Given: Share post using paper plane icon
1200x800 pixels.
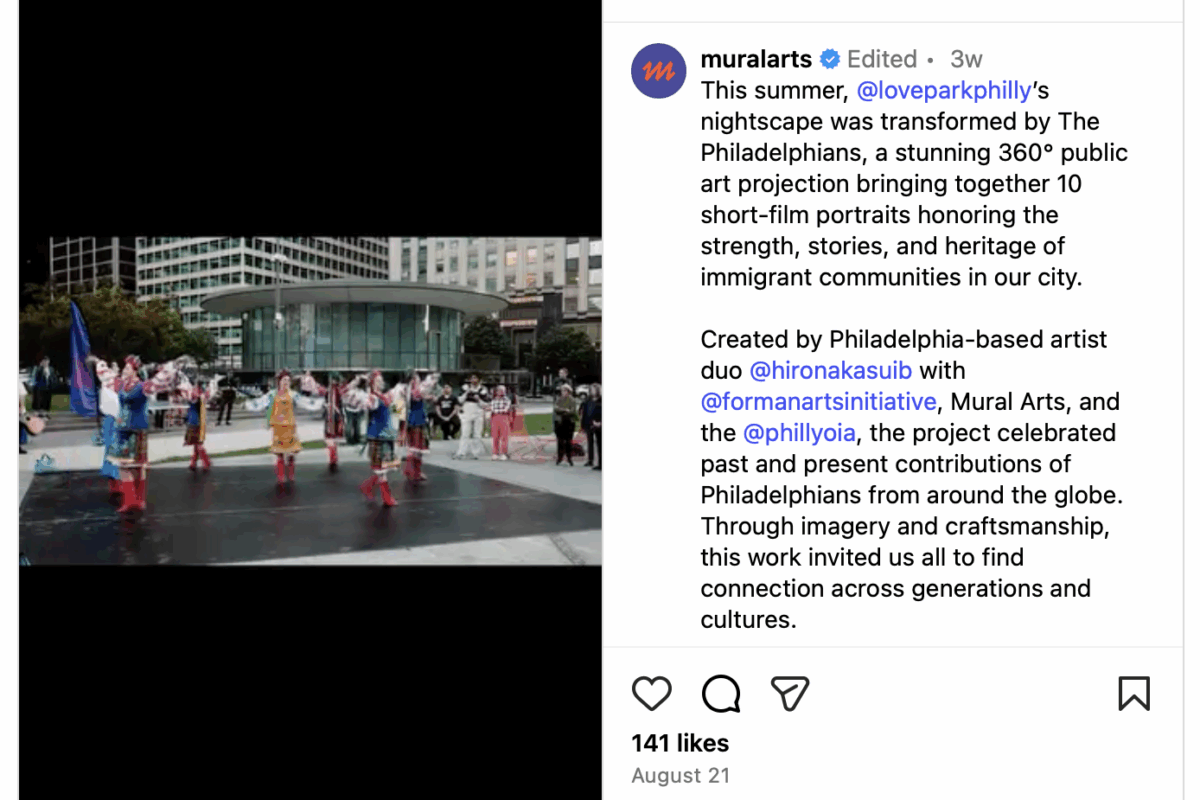Looking at the screenshot, I should (790, 693).
